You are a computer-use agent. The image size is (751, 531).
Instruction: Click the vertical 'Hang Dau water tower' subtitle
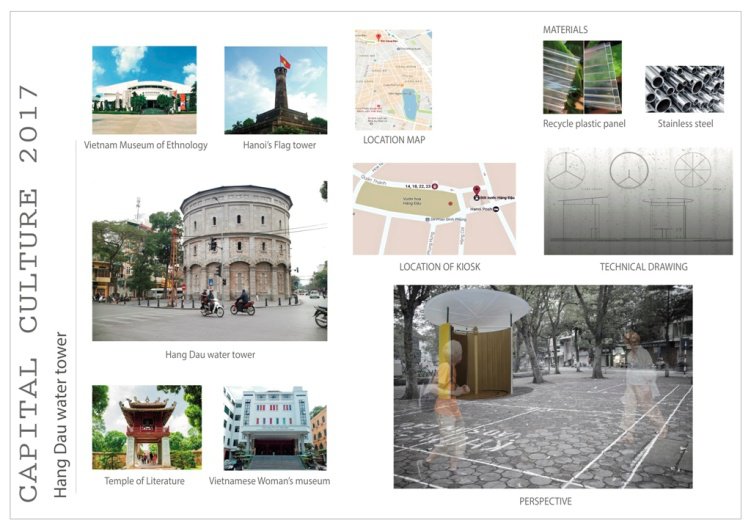point(60,415)
